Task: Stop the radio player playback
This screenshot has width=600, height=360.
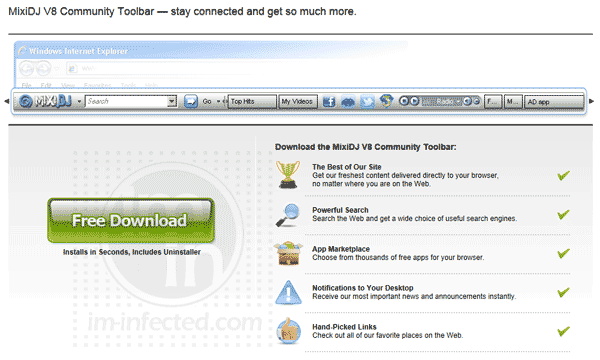Action: point(404,101)
